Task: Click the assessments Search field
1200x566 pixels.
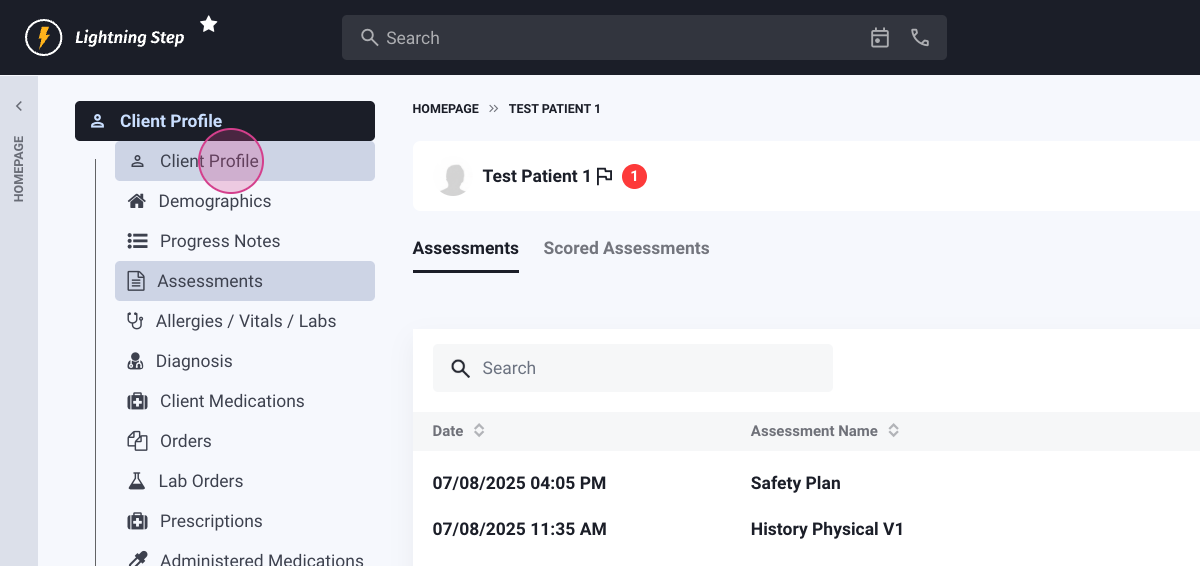Action: point(640,368)
